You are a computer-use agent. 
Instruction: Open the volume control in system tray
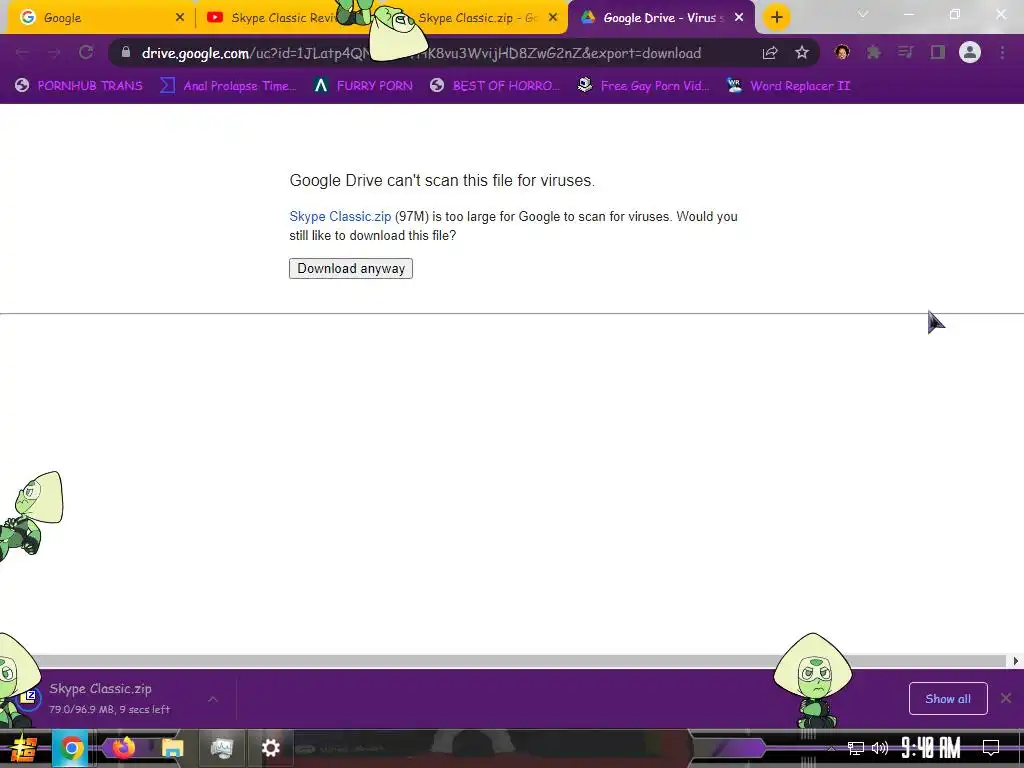pyautogui.click(x=880, y=748)
